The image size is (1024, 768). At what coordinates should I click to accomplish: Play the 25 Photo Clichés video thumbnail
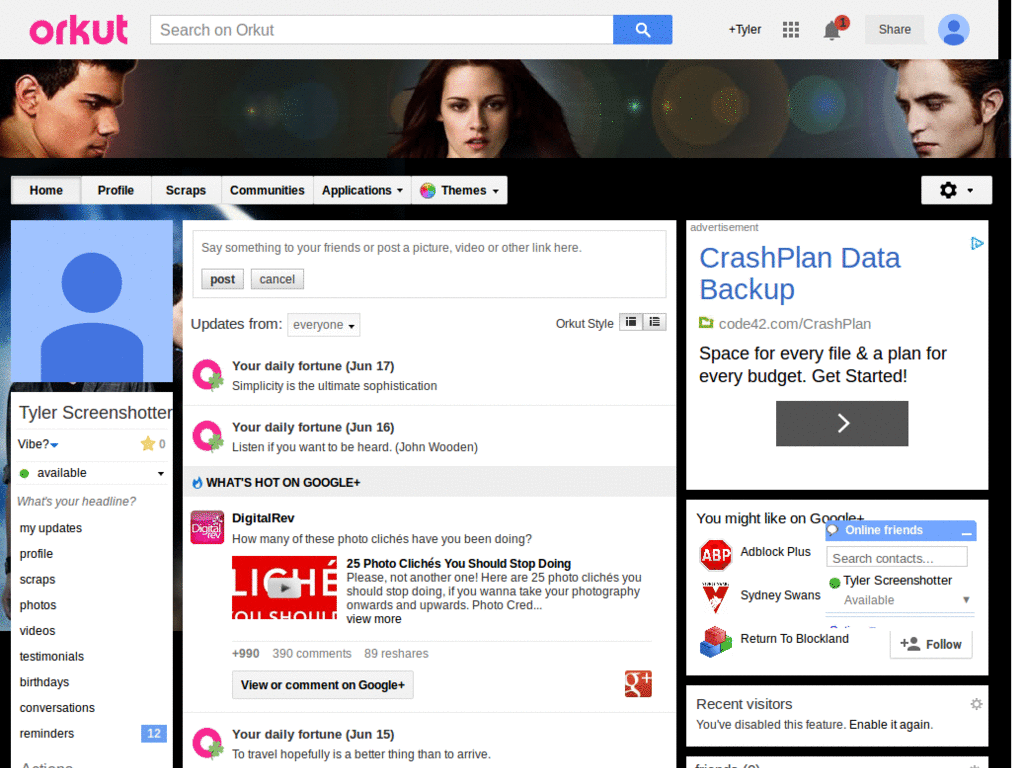(284, 587)
